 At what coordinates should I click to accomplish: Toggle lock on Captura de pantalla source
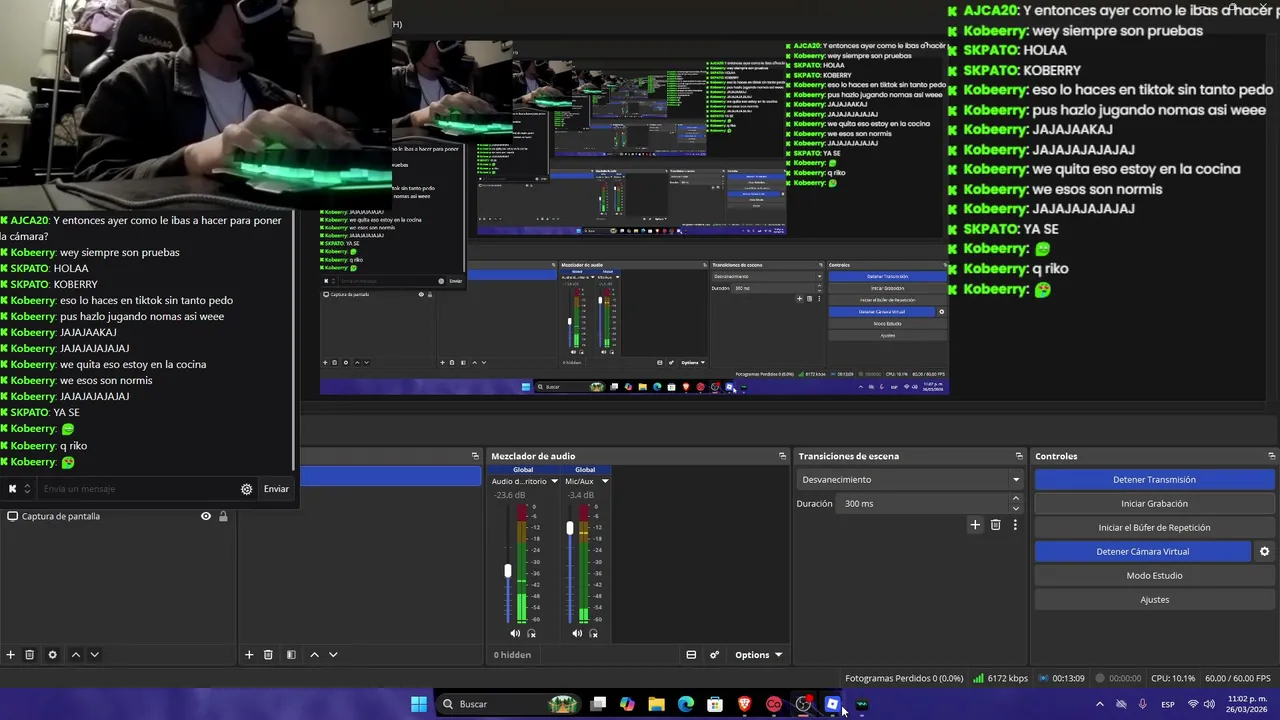coord(223,516)
